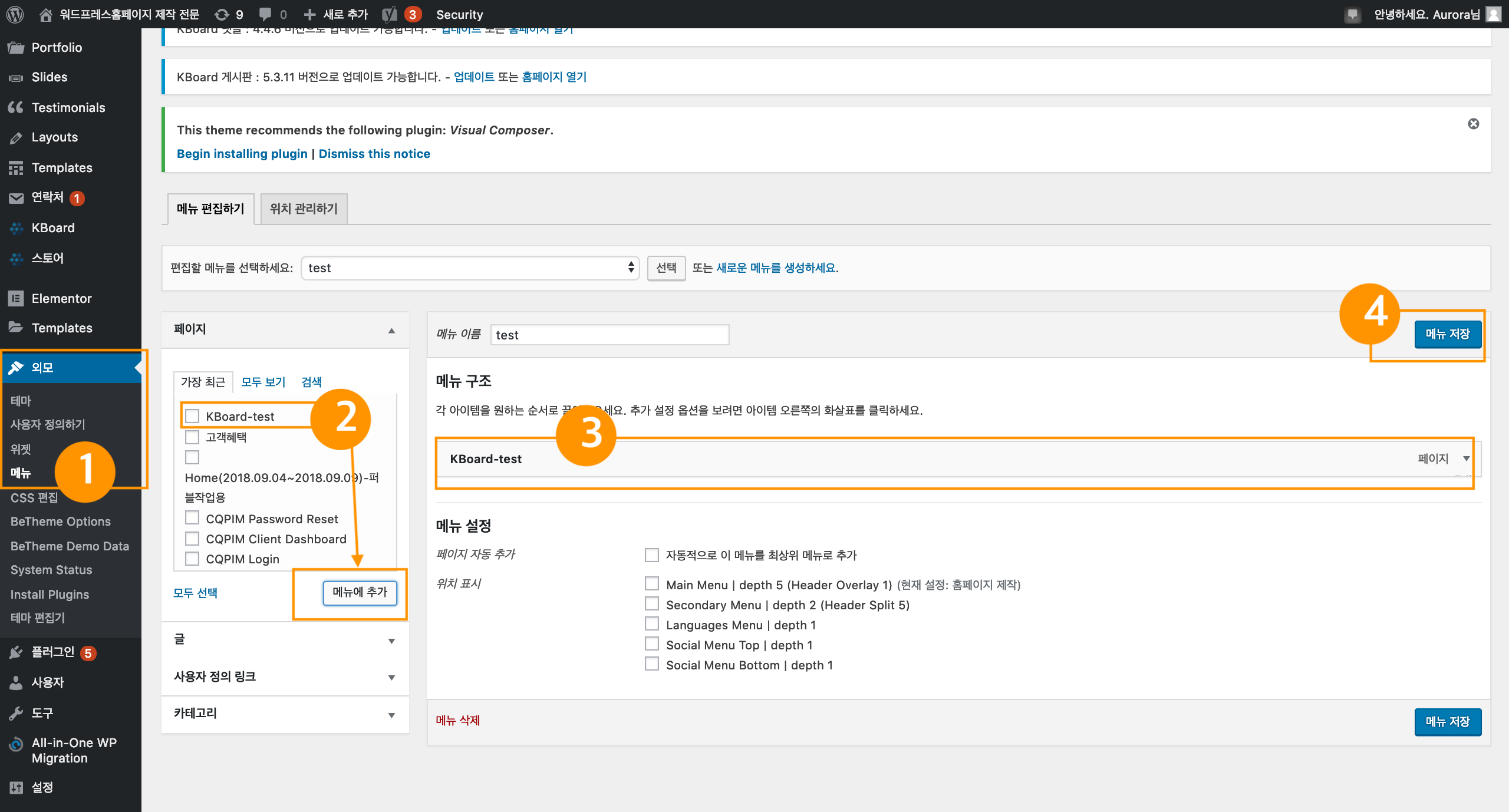Open the updates icon in admin bar
The image size is (1509, 812).
222,14
